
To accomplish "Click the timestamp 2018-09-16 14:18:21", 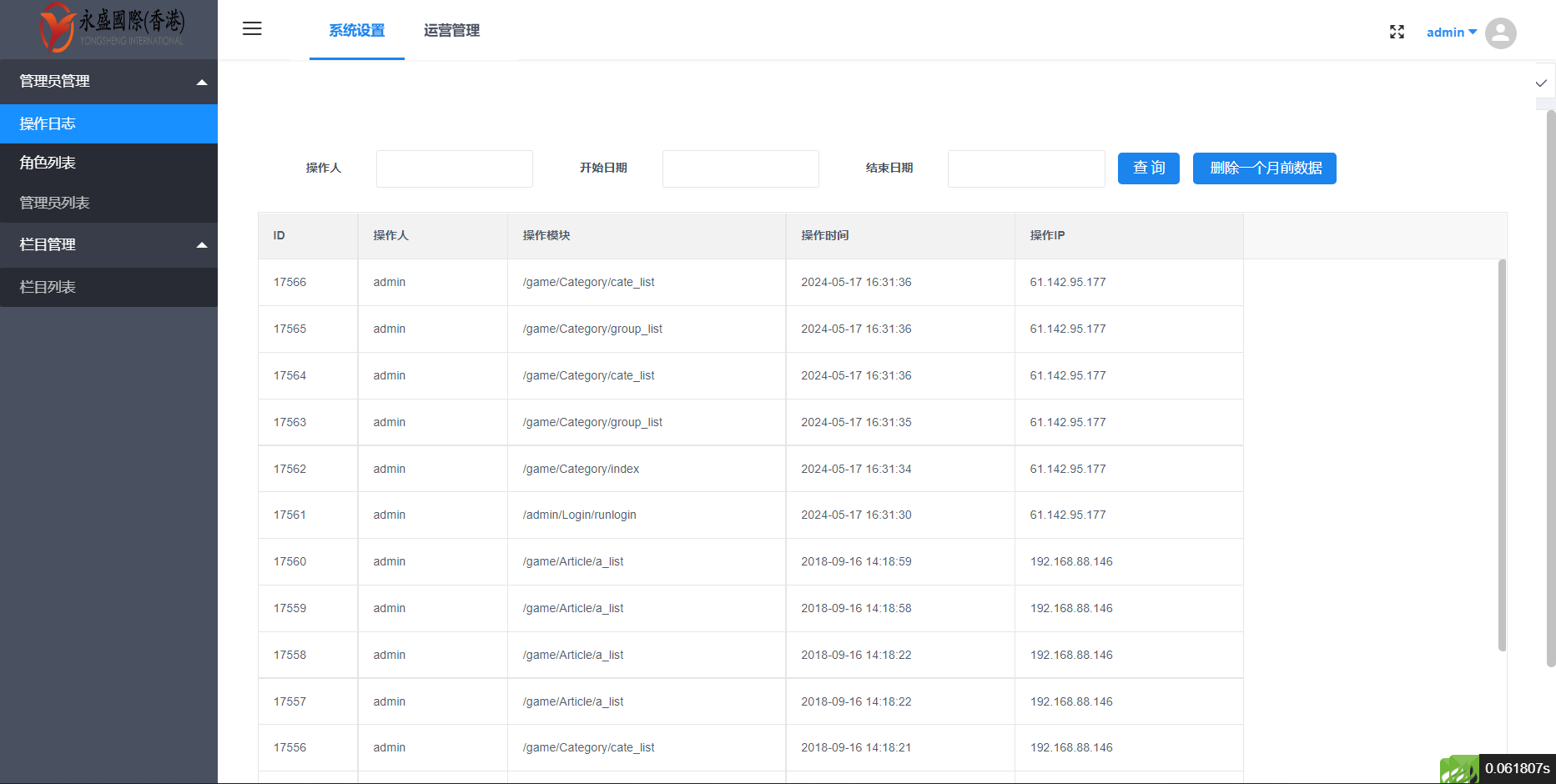I will click(x=856, y=748).
